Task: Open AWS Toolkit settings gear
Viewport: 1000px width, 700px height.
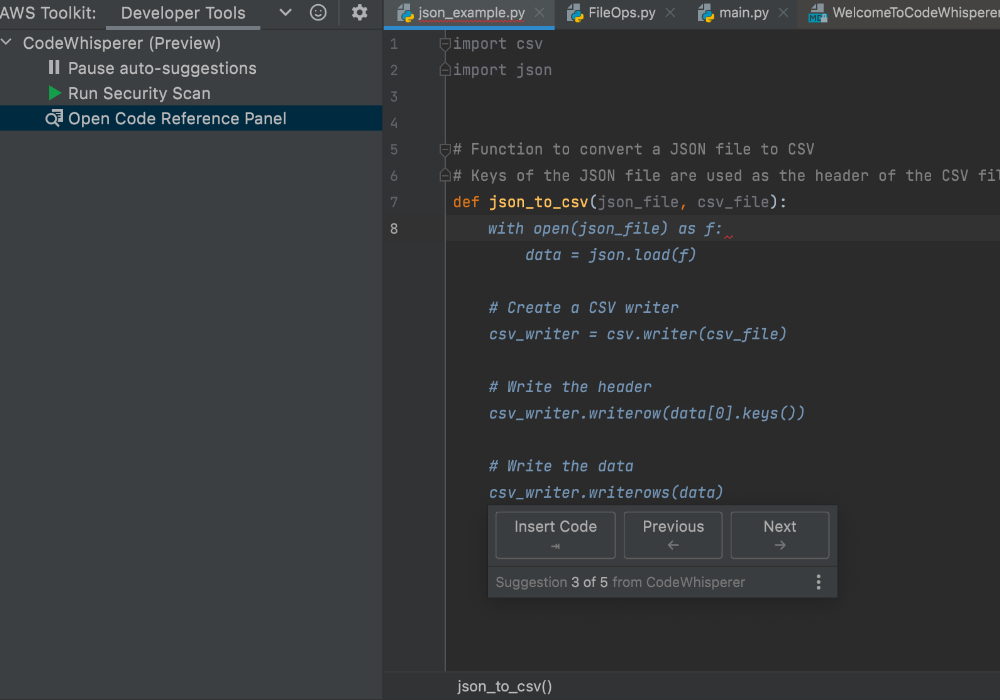Action: click(360, 13)
